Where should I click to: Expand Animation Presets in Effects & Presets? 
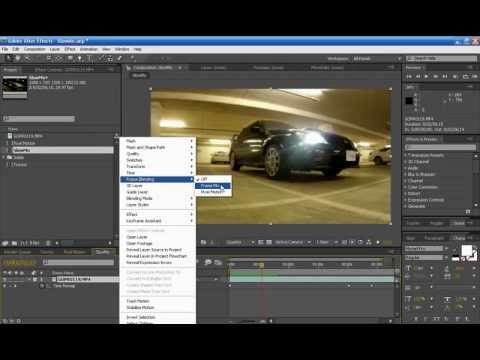pyautogui.click(x=406, y=155)
